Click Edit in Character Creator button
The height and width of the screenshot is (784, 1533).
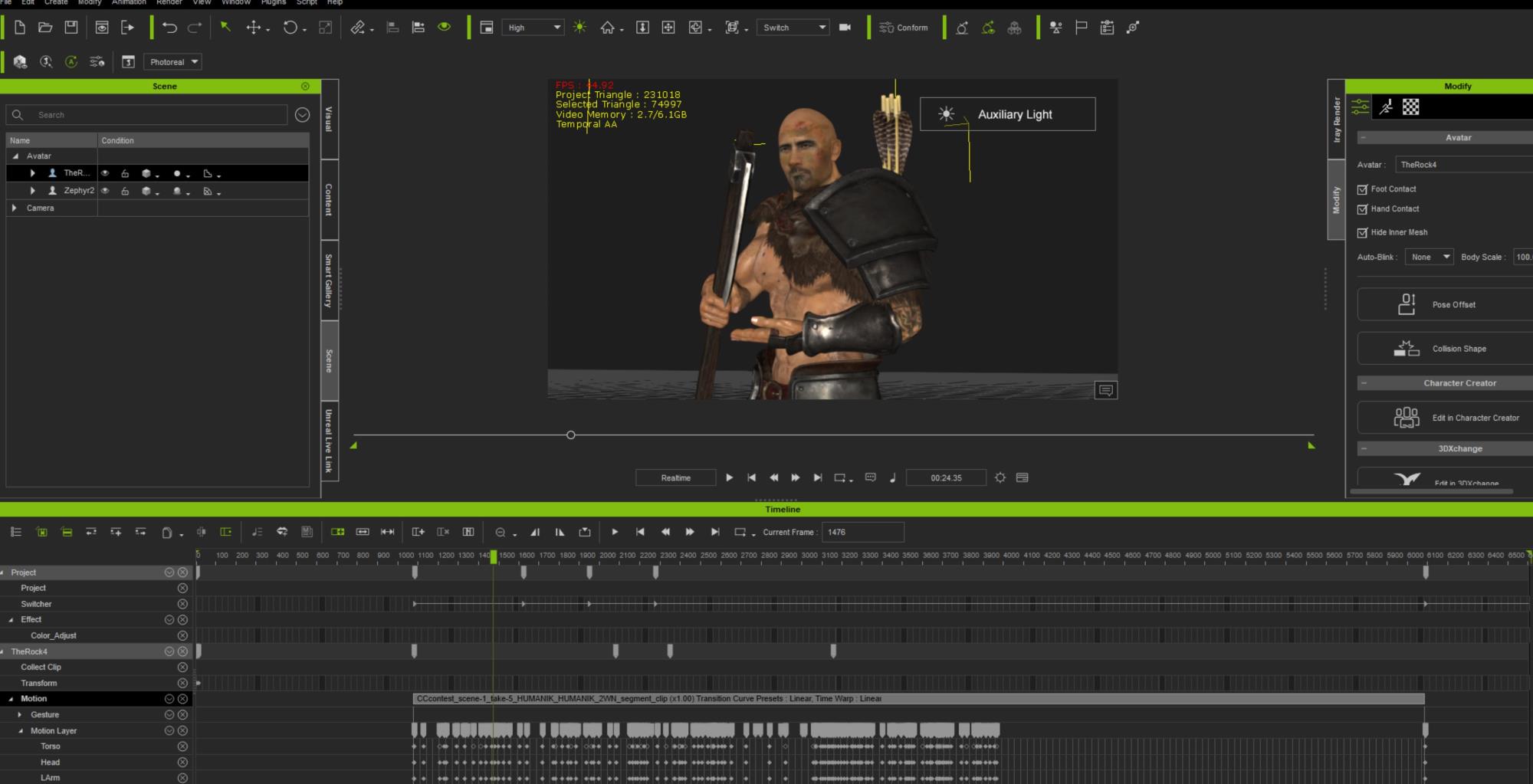(x=1445, y=418)
